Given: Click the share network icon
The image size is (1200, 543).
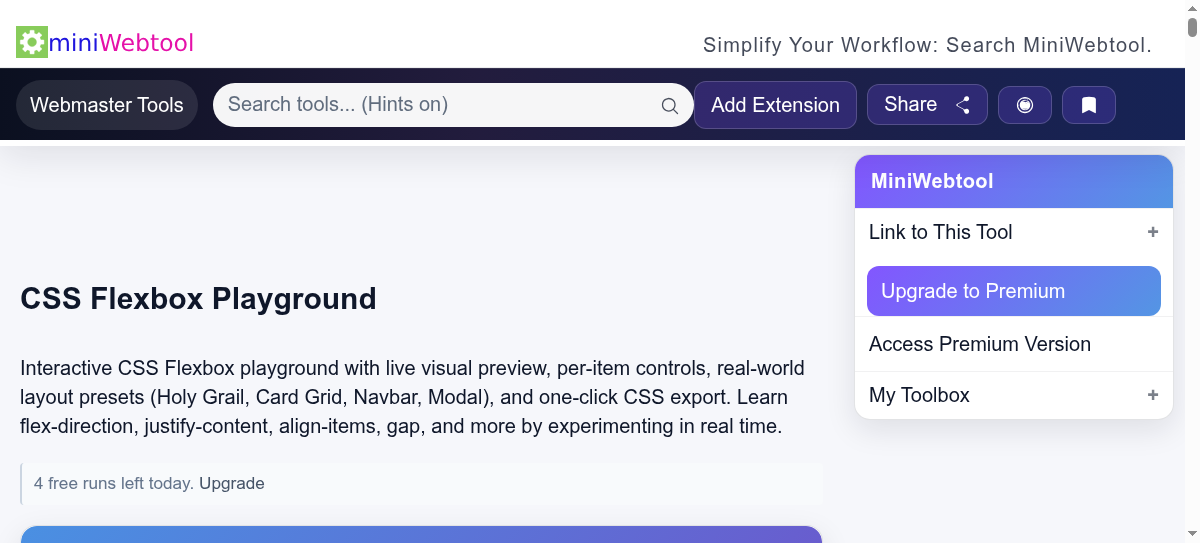Looking at the screenshot, I should pyautogui.click(x=963, y=105).
